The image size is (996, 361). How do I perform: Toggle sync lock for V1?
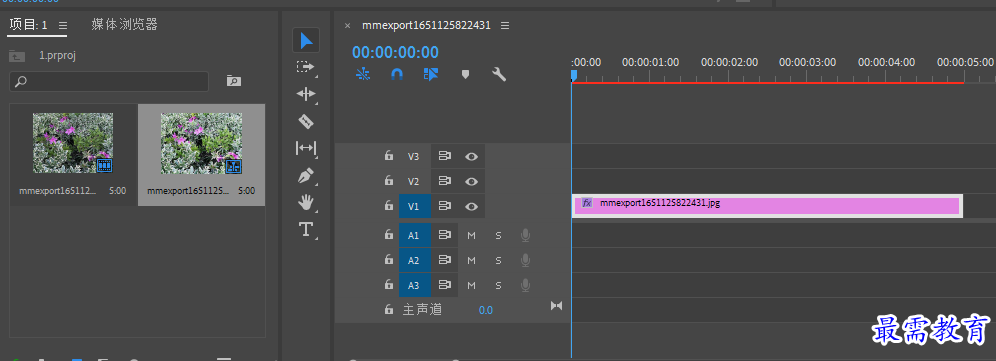pyautogui.click(x=445, y=206)
